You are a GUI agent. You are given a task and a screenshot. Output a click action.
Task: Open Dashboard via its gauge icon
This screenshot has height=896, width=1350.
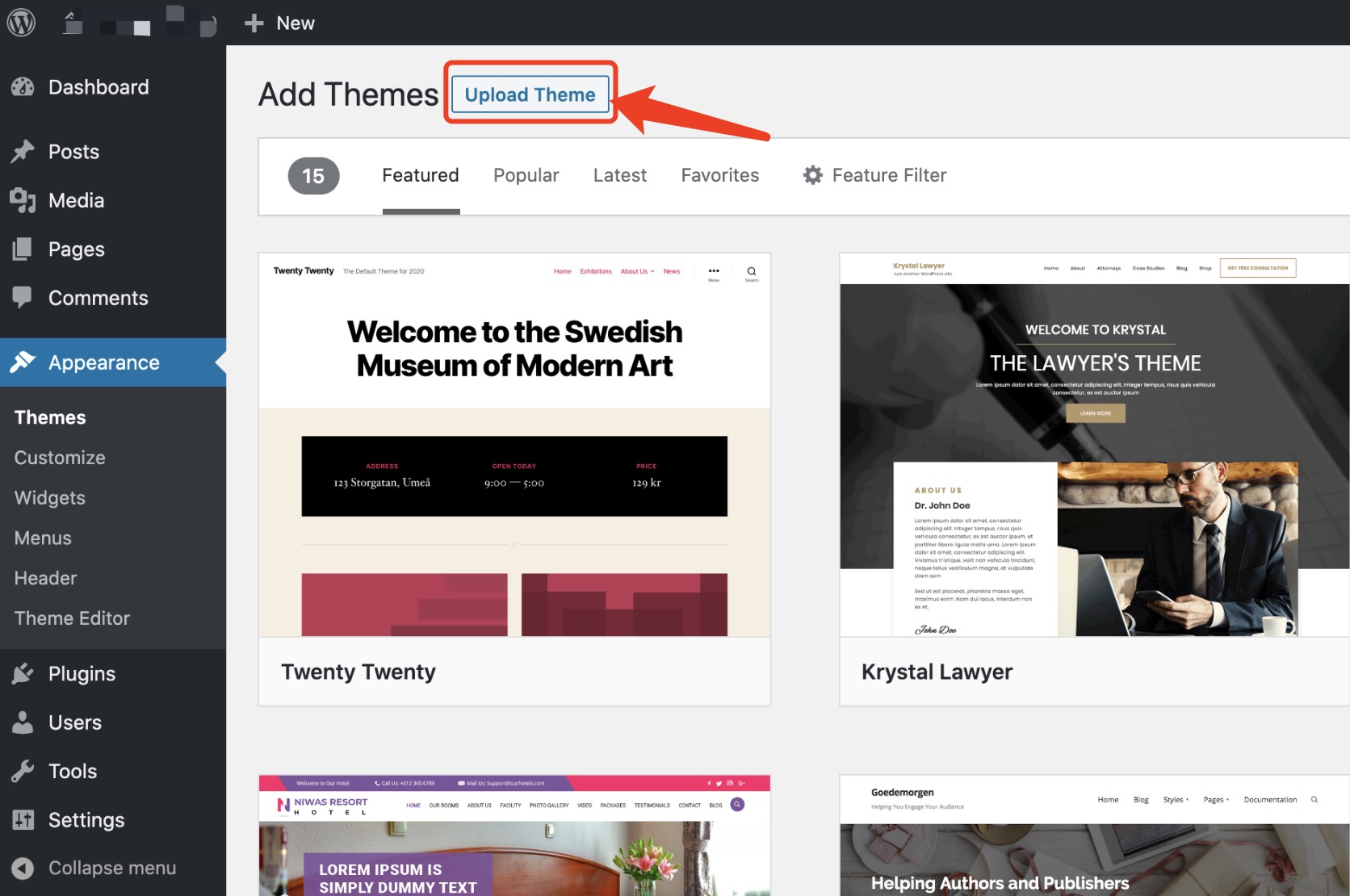click(x=23, y=87)
